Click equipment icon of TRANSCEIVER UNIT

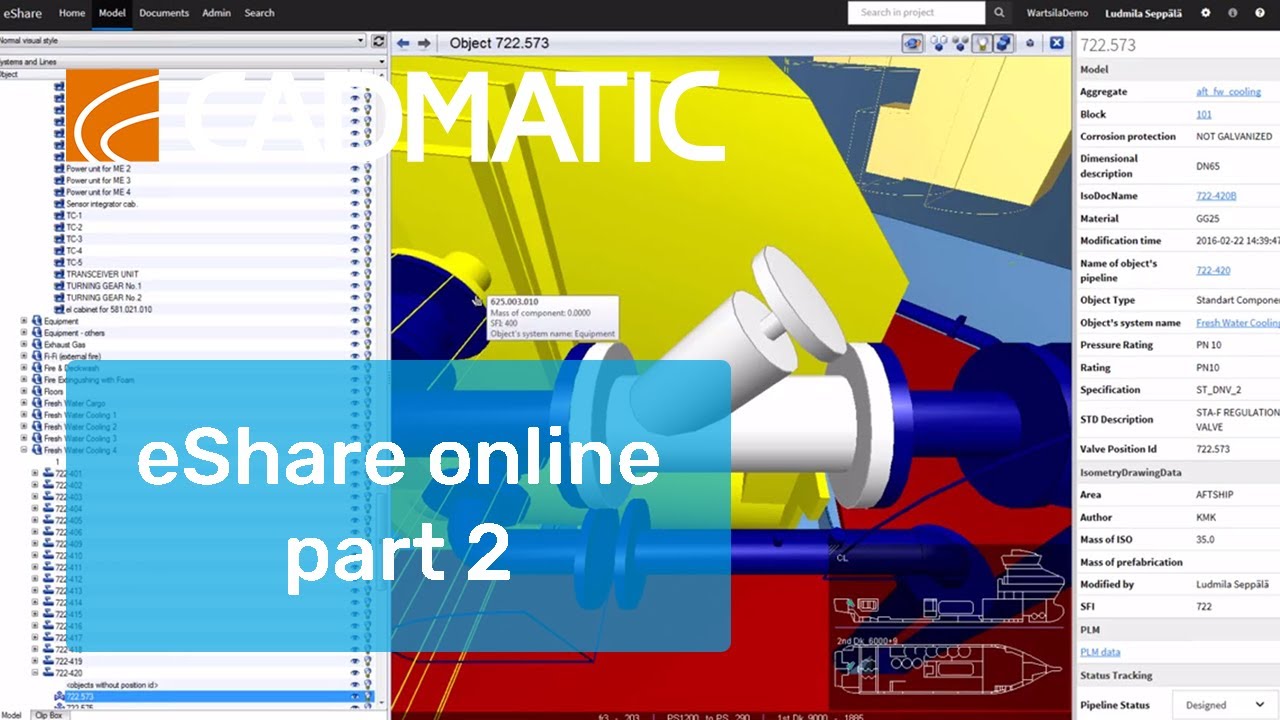[59, 274]
